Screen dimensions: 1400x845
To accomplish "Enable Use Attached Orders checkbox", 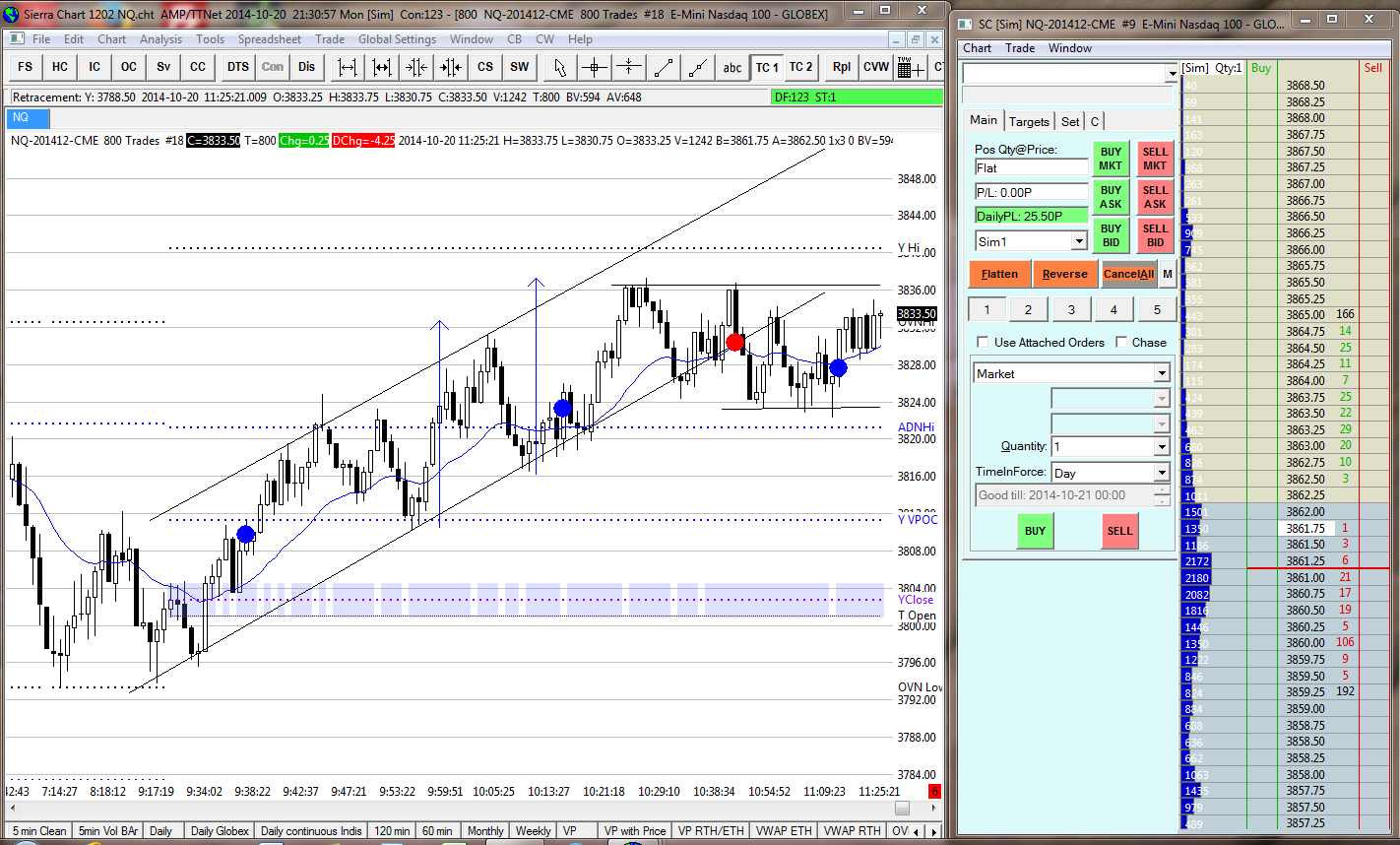I will pyautogui.click(x=983, y=343).
